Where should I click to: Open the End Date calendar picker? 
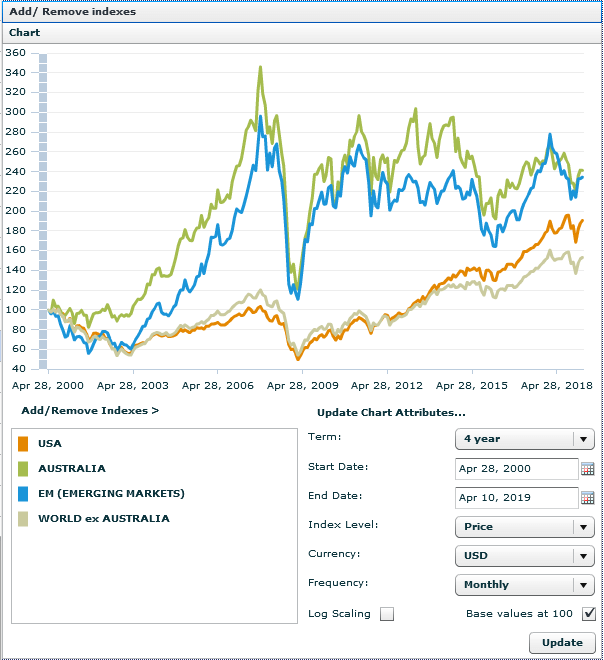[588, 498]
